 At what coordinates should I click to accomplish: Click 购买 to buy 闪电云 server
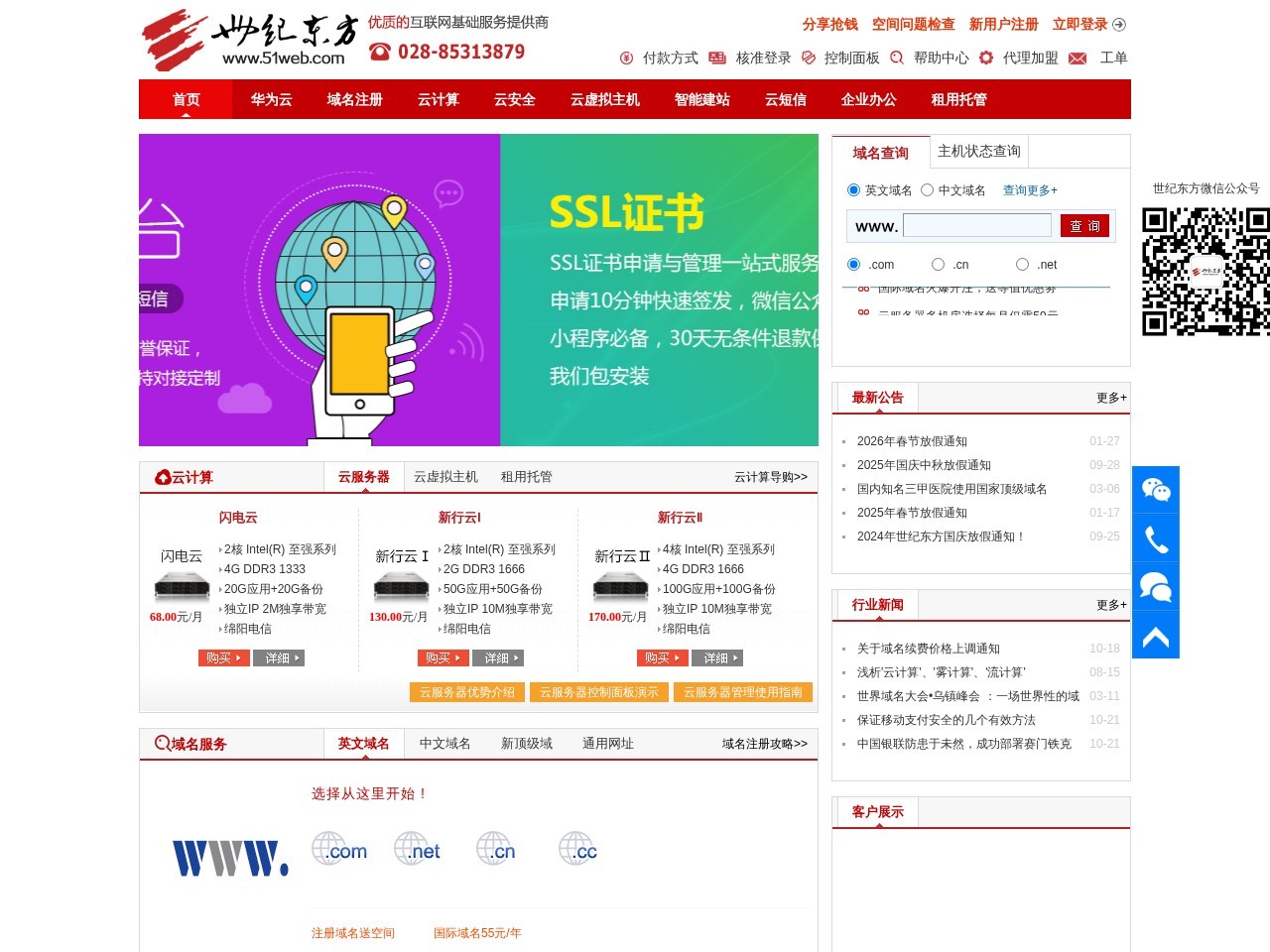coord(223,657)
